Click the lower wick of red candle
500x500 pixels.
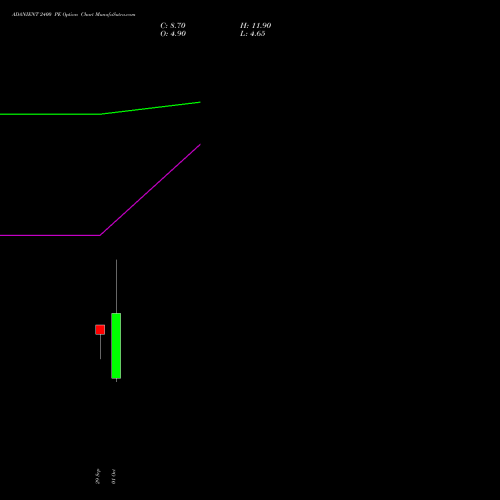(x=100, y=347)
